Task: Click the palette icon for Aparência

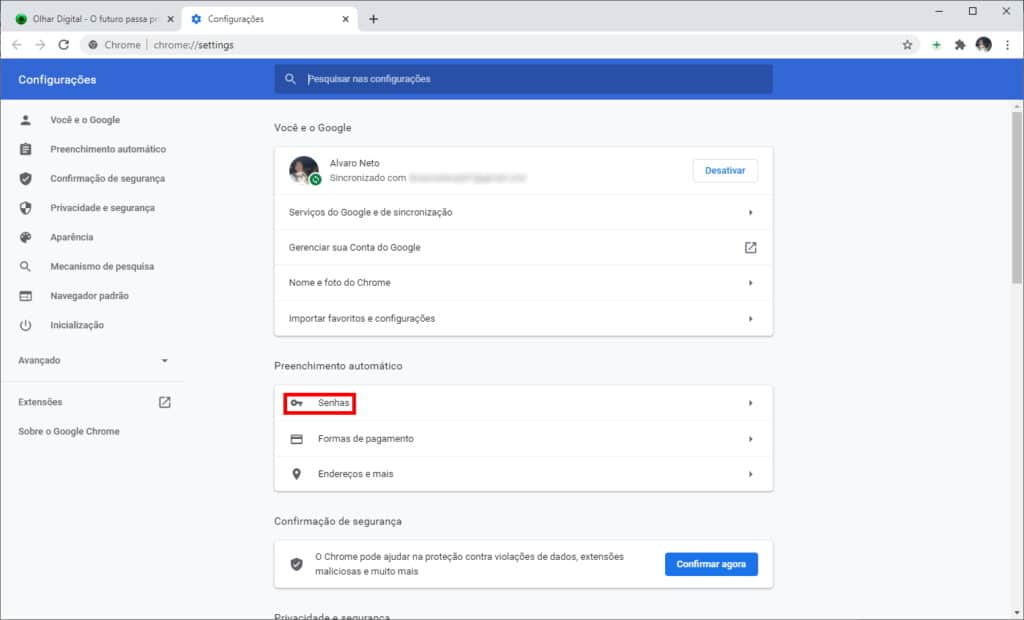Action: [x=25, y=237]
